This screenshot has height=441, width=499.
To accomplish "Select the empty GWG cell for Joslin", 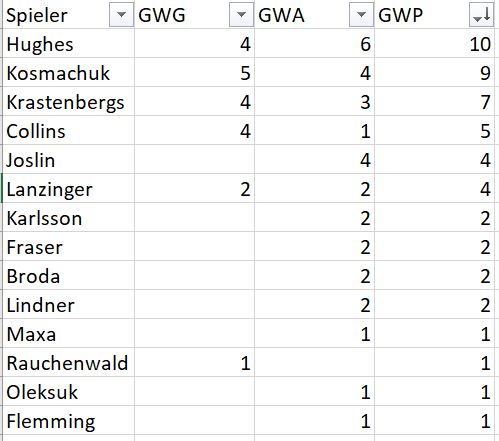I will [x=194, y=159].
